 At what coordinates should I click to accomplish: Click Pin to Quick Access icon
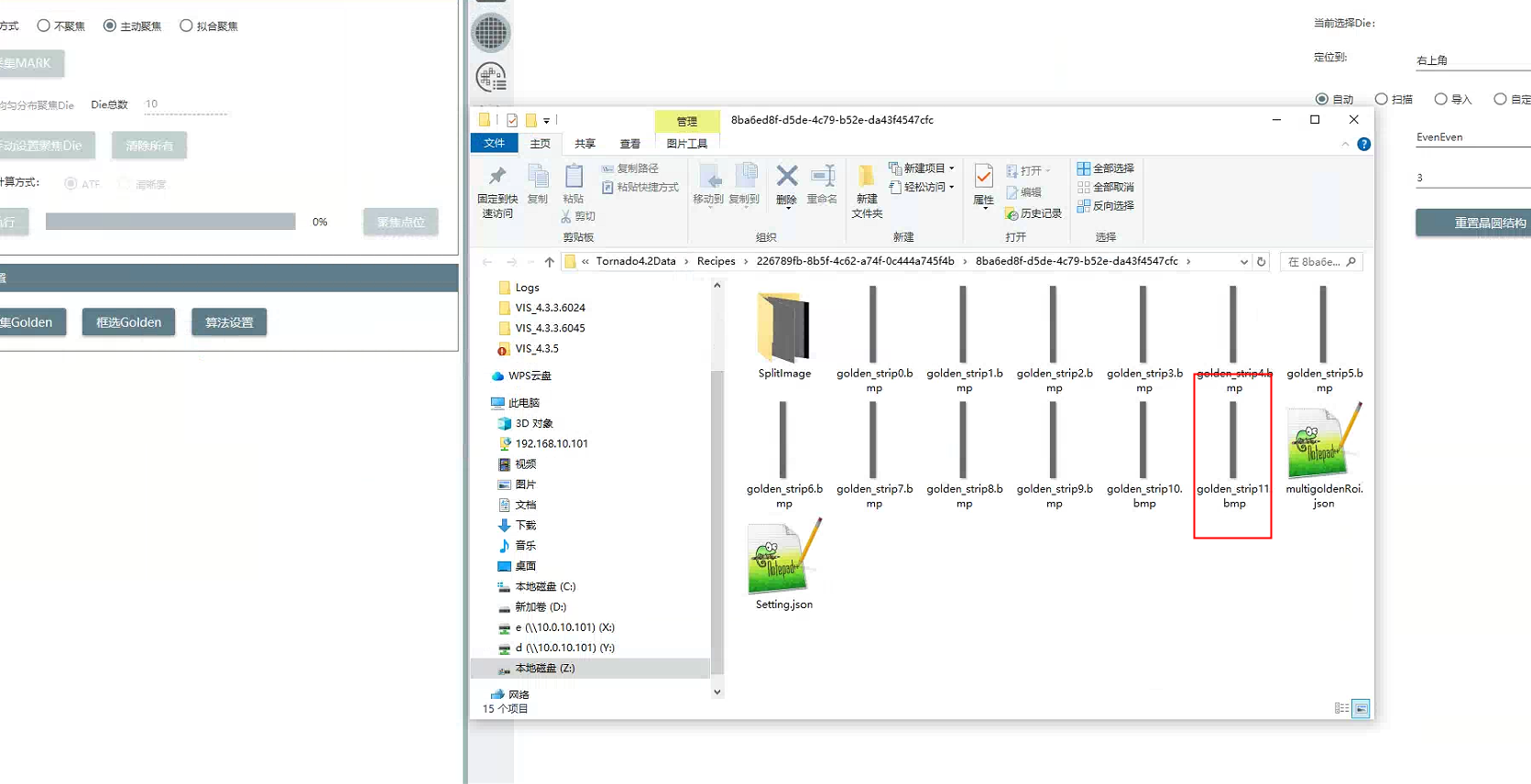click(498, 176)
